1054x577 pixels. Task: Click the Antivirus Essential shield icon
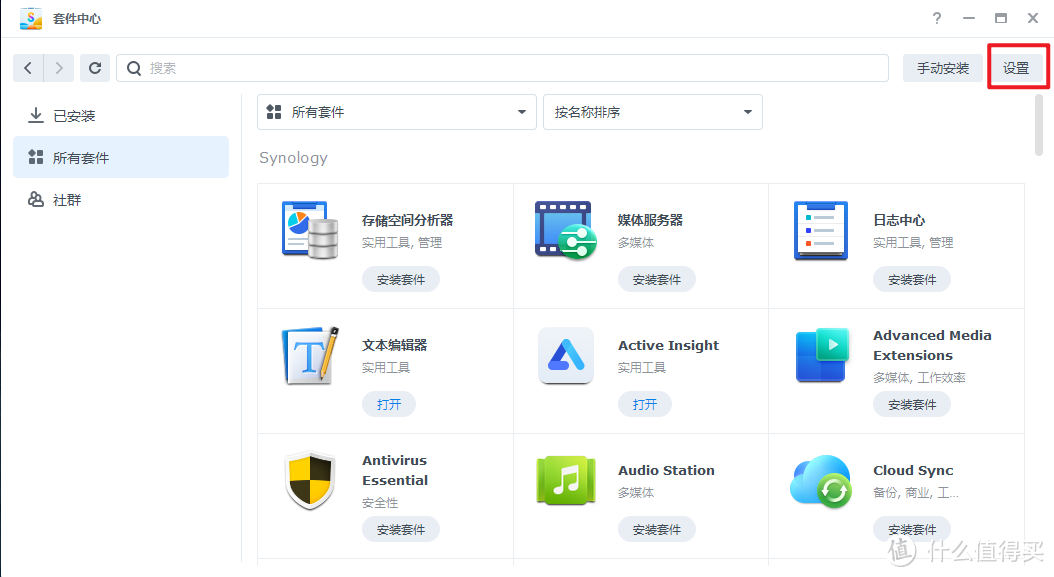(310, 480)
